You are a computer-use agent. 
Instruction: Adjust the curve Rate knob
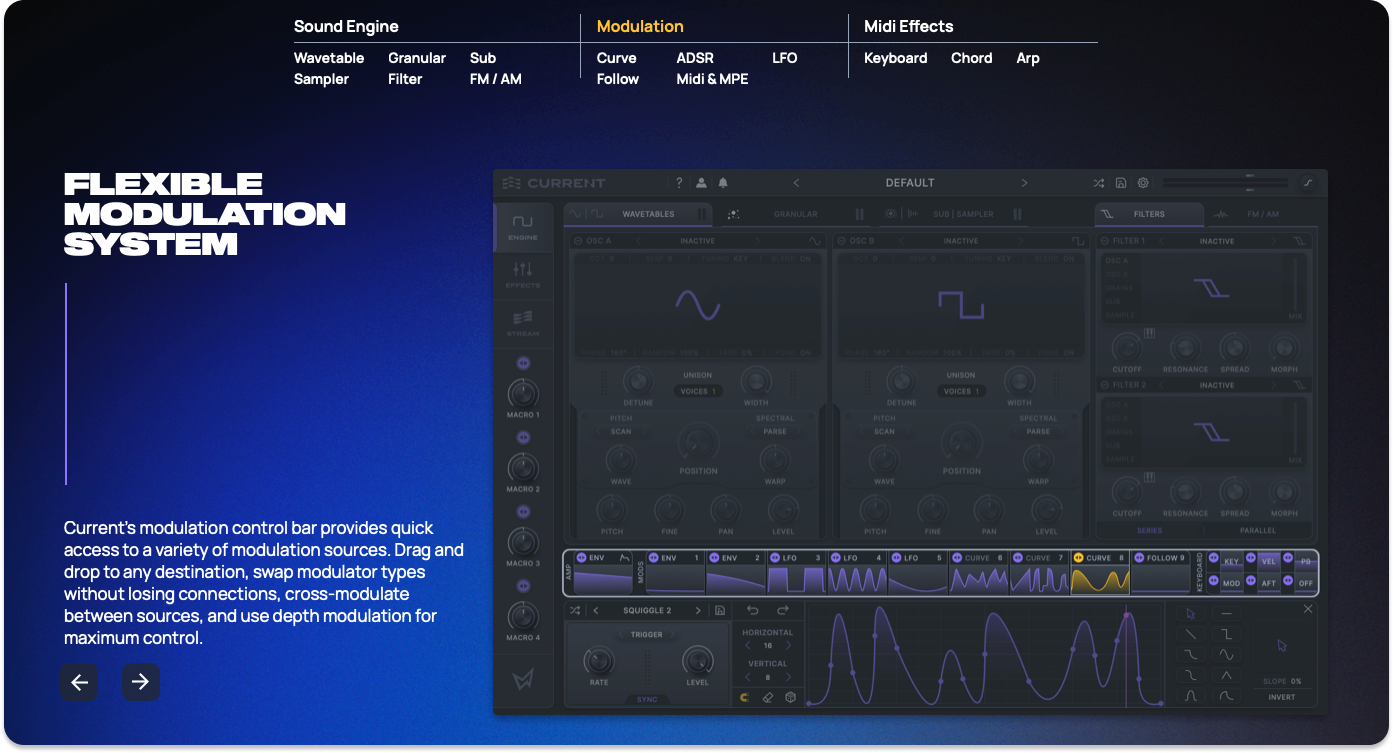[x=599, y=661]
